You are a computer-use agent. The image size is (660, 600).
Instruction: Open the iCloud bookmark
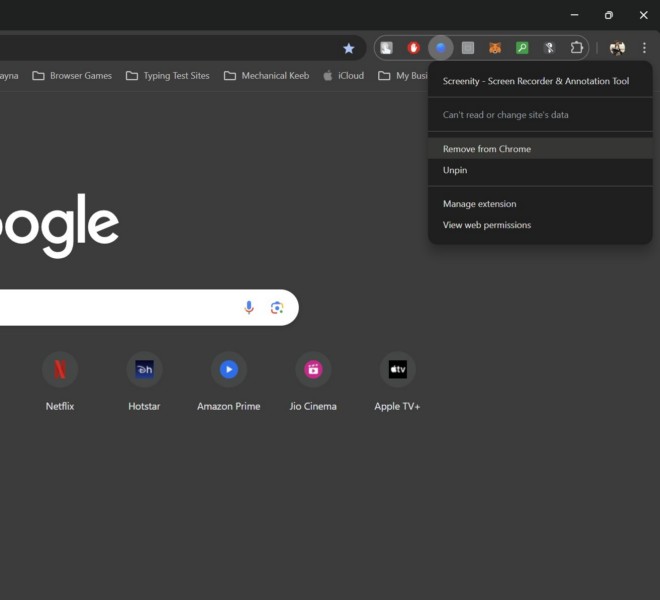343,76
